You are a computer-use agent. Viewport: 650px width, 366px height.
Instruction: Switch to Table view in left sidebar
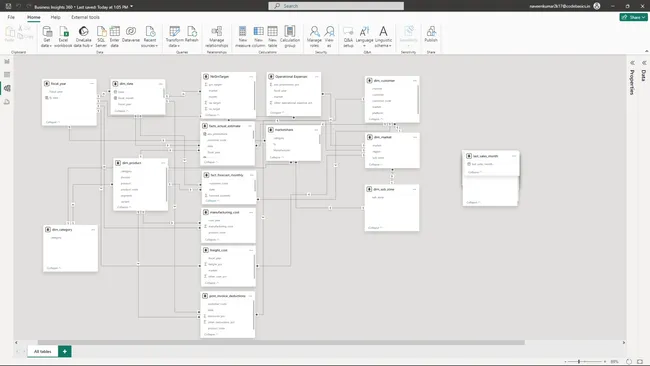pyautogui.click(x=7, y=75)
